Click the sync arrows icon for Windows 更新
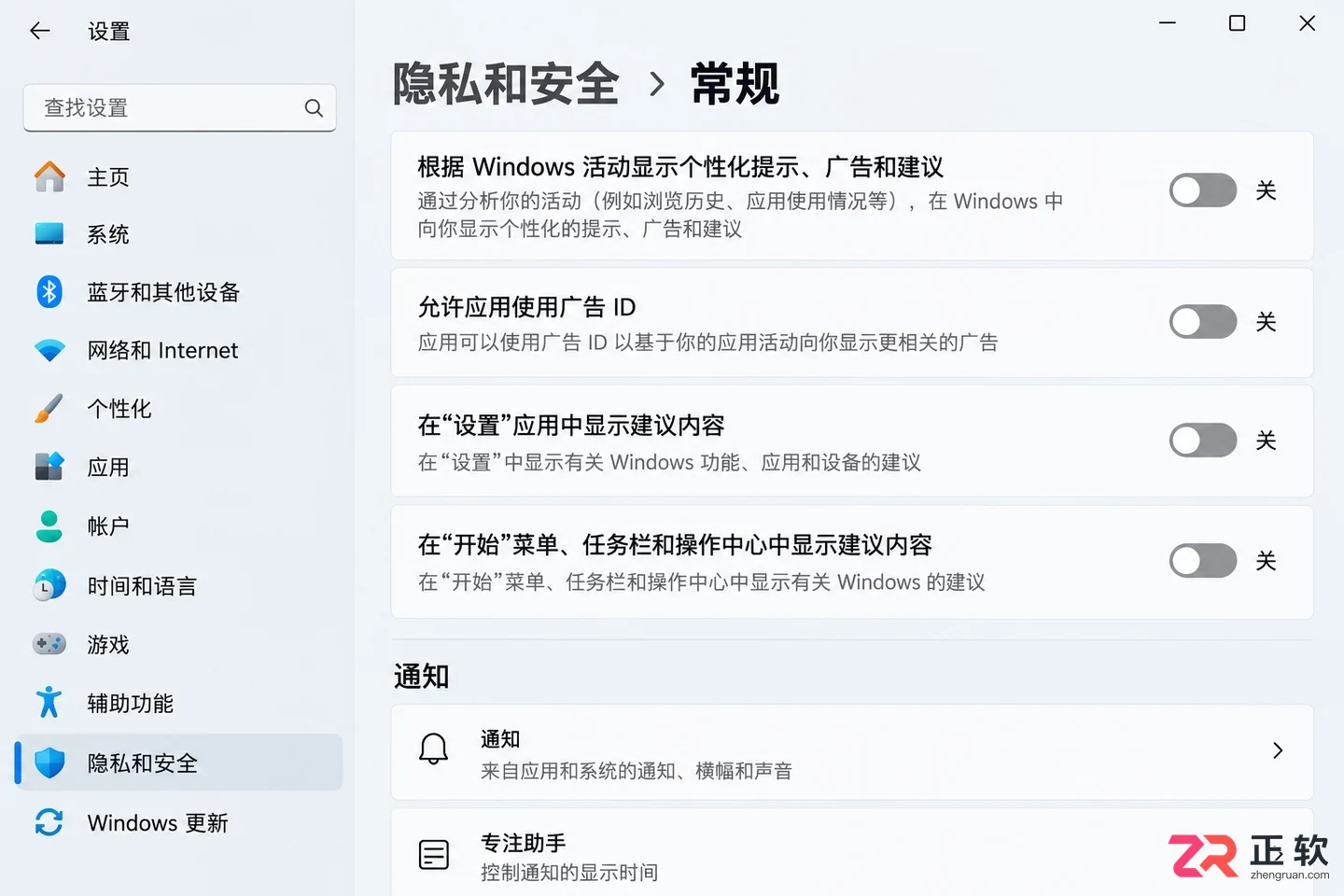This screenshot has width=1344, height=896. [49, 822]
